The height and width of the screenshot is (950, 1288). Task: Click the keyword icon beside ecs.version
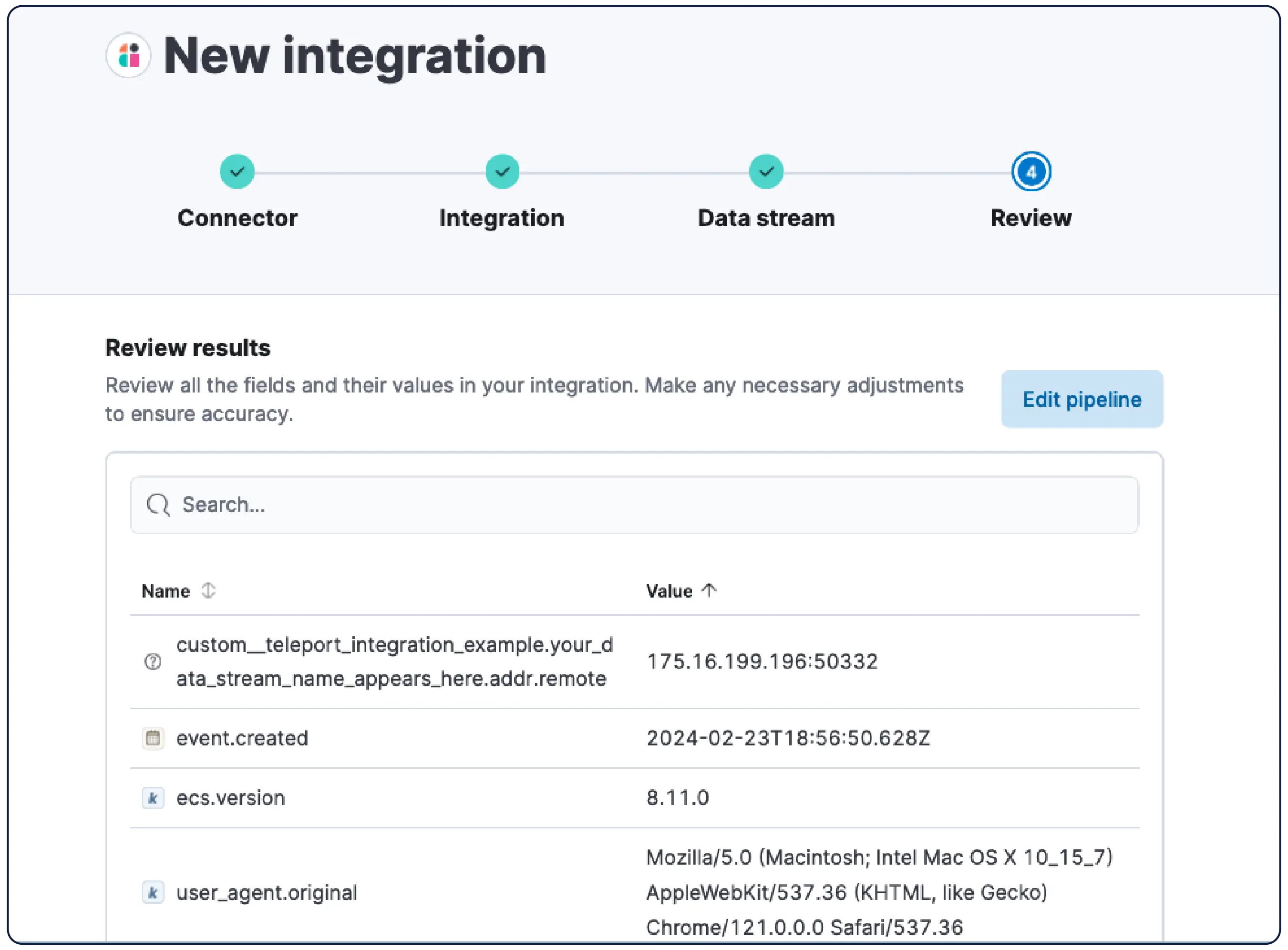[153, 799]
